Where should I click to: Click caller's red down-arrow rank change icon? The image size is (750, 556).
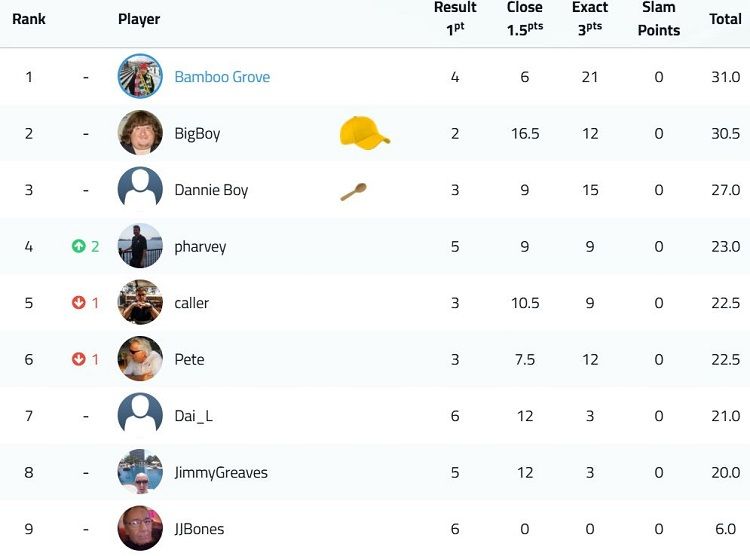[78, 303]
